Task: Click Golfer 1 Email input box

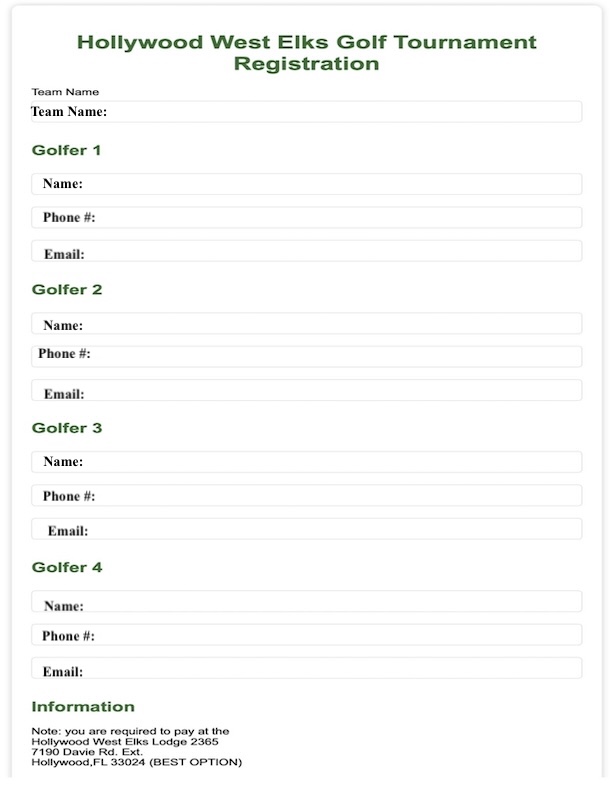Action: (307, 251)
